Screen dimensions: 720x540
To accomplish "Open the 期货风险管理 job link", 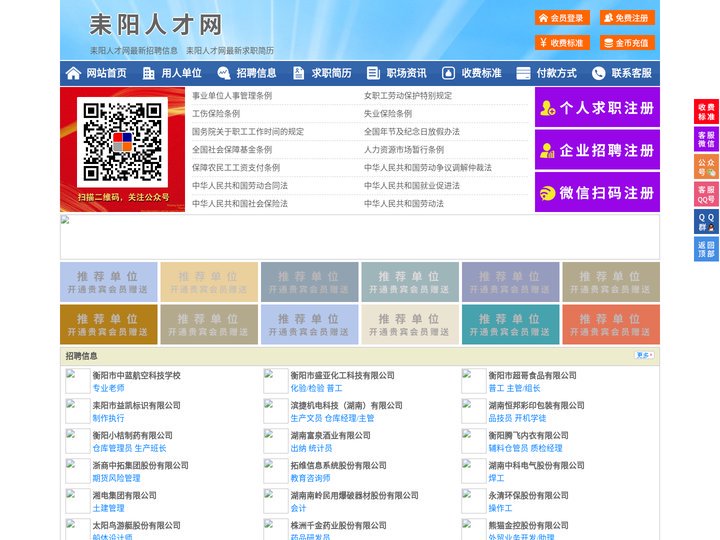I will (x=116, y=478).
